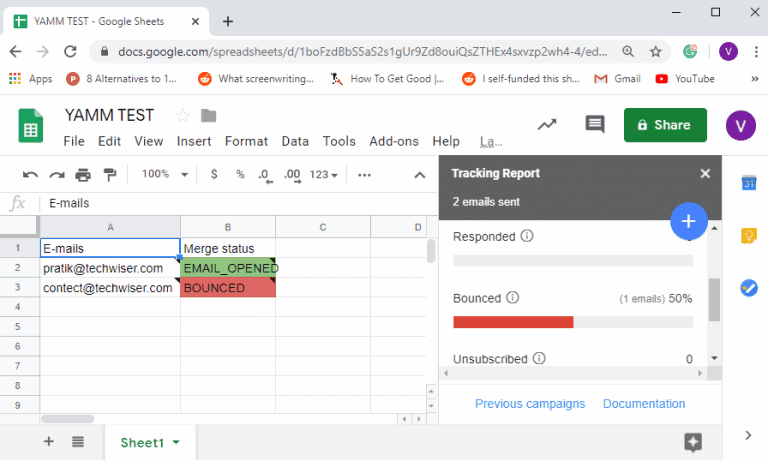Select the paint format tool
The width and height of the screenshot is (768, 461).
110,175
